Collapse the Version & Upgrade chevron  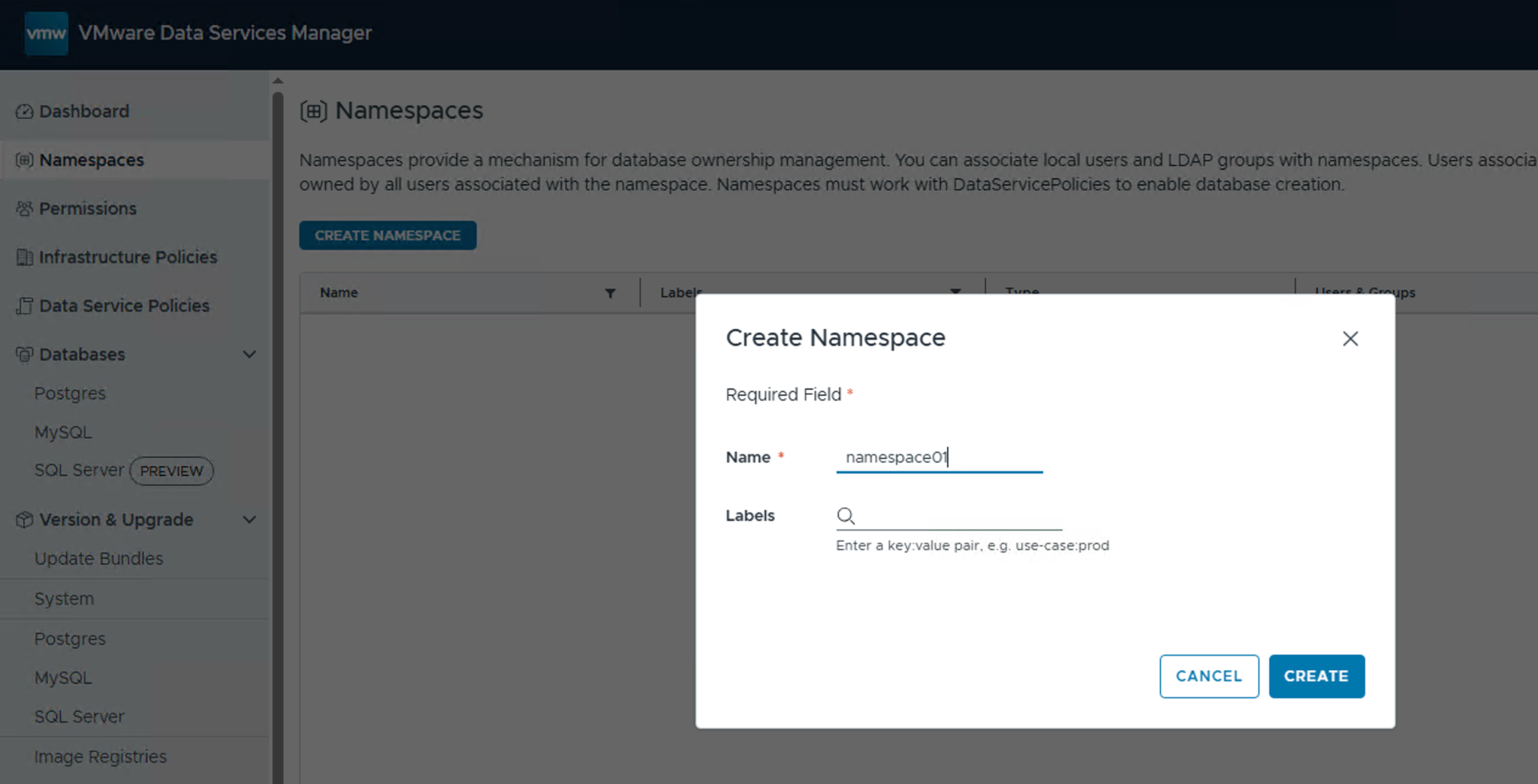[x=249, y=520]
